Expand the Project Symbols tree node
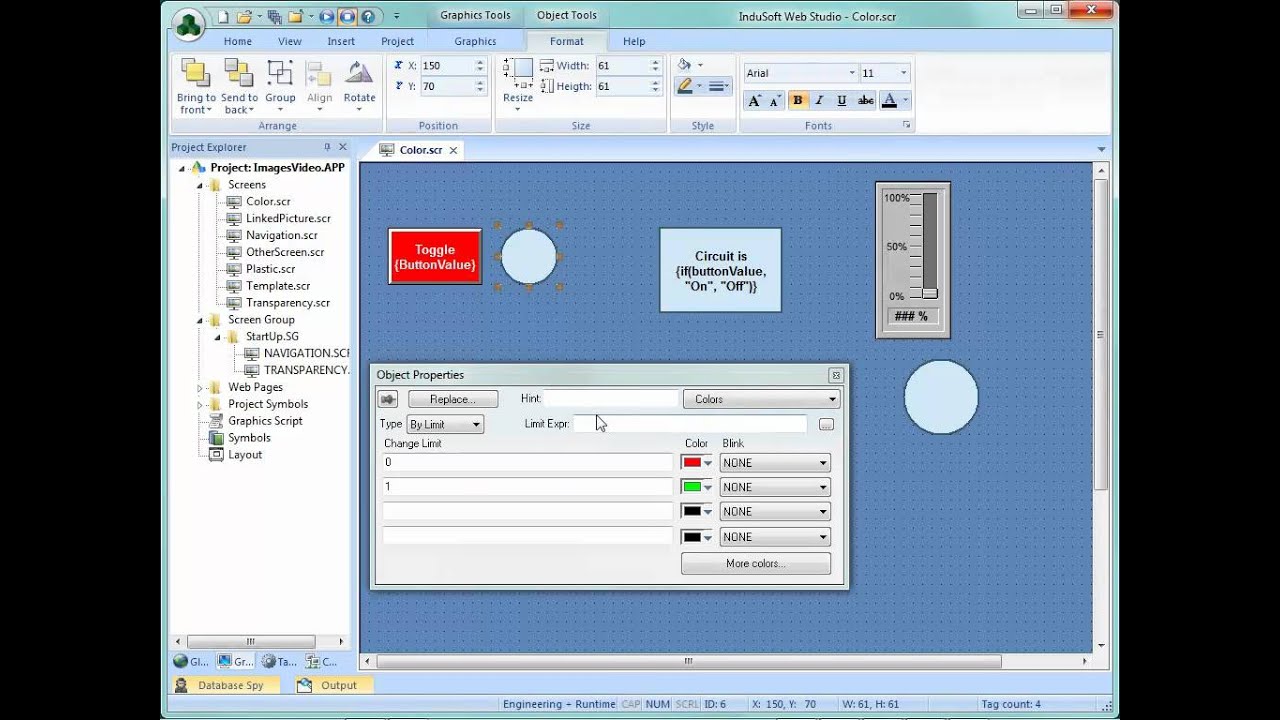The height and width of the screenshot is (720, 1280). tap(199, 404)
